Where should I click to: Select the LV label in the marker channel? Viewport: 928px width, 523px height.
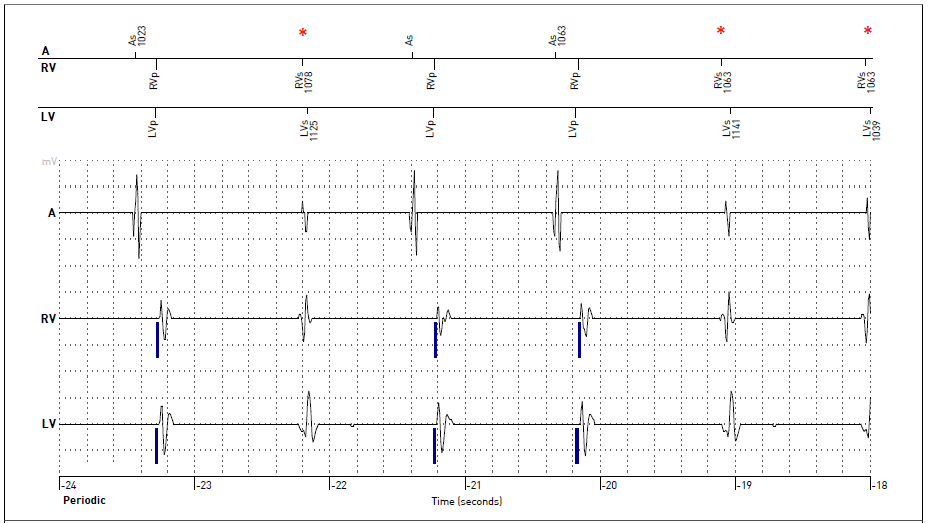point(47,117)
